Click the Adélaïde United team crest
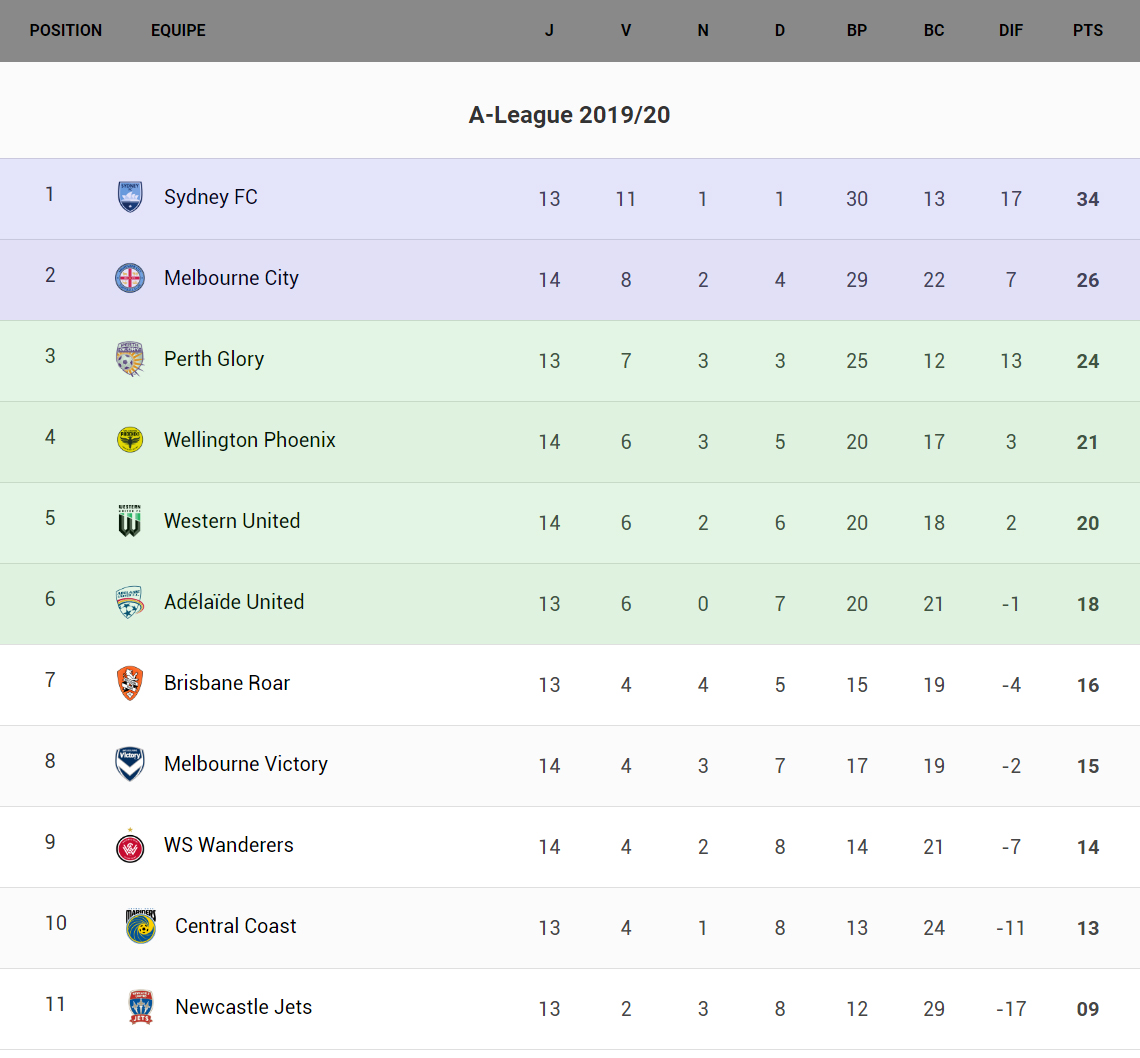 130,602
